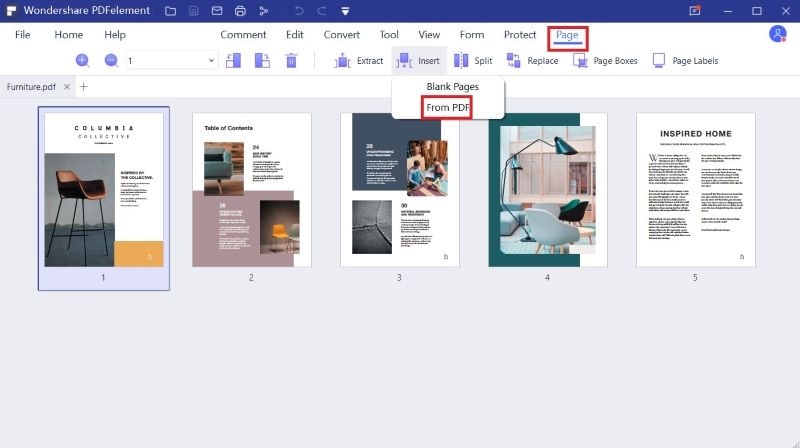The height and width of the screenshot is (448, 800).
Task: Print the document with the printer icon
Action: [x=240, y=11]
